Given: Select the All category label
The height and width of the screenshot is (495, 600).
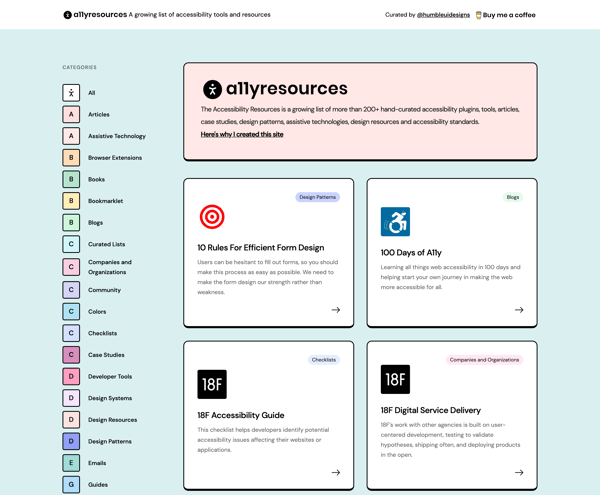Looking at the screenshot, I should (x=92, y=93).
